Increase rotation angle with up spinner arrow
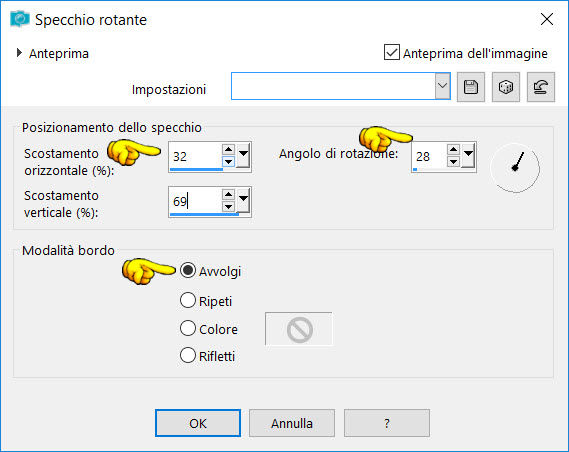The height and width of the screenshot is (452, 569). (453, 149)
